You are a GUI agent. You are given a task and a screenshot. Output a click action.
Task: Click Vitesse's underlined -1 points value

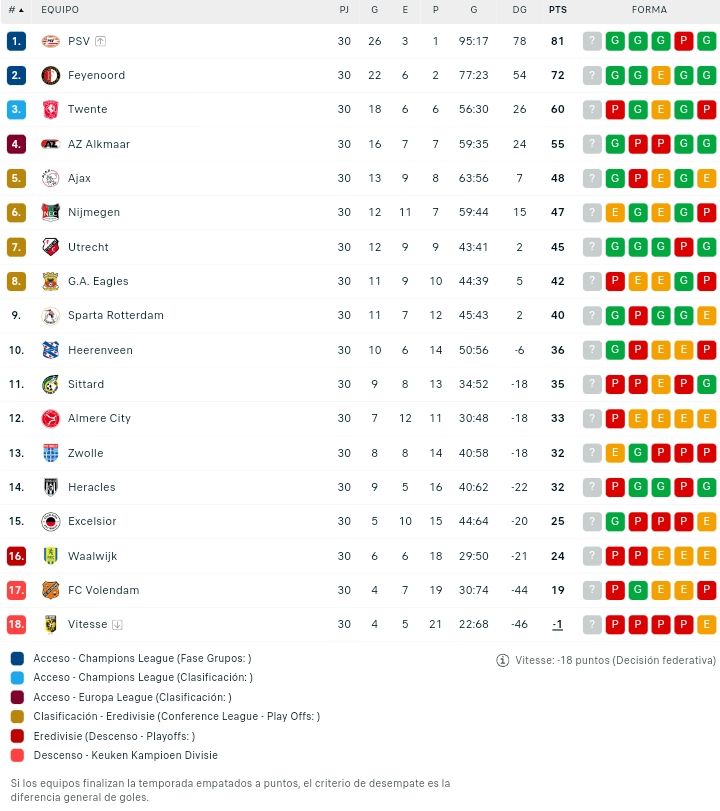click(557, 624)
